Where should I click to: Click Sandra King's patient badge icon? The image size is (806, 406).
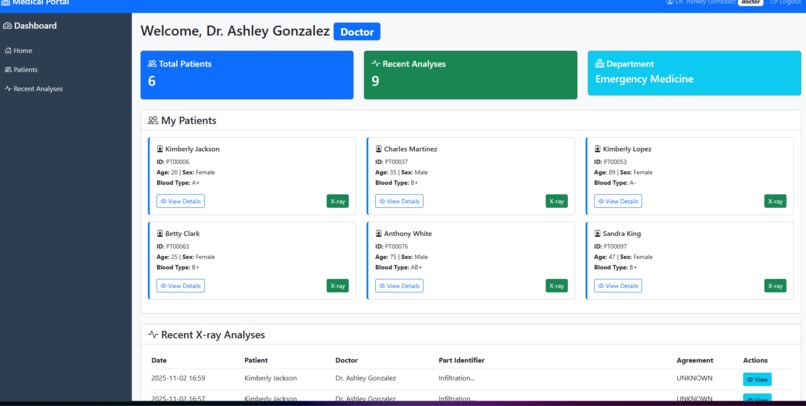(x=597, y=233)
